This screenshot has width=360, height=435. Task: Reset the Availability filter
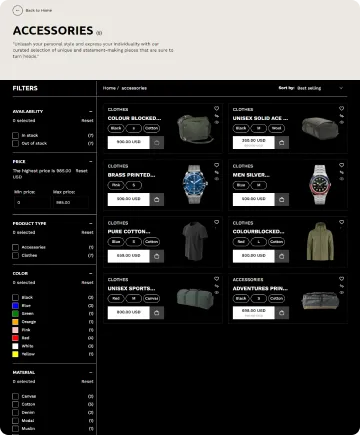click(87, 120)
